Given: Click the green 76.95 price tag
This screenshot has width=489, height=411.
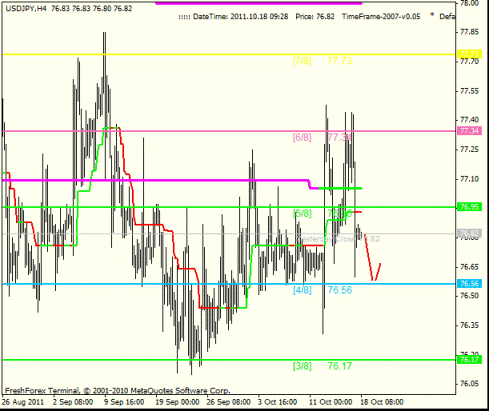Looking at the screenshot, I should 470,207.
